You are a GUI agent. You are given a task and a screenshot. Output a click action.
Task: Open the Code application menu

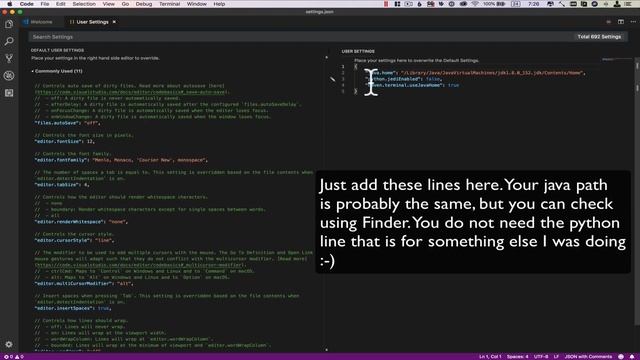(27, 4)
